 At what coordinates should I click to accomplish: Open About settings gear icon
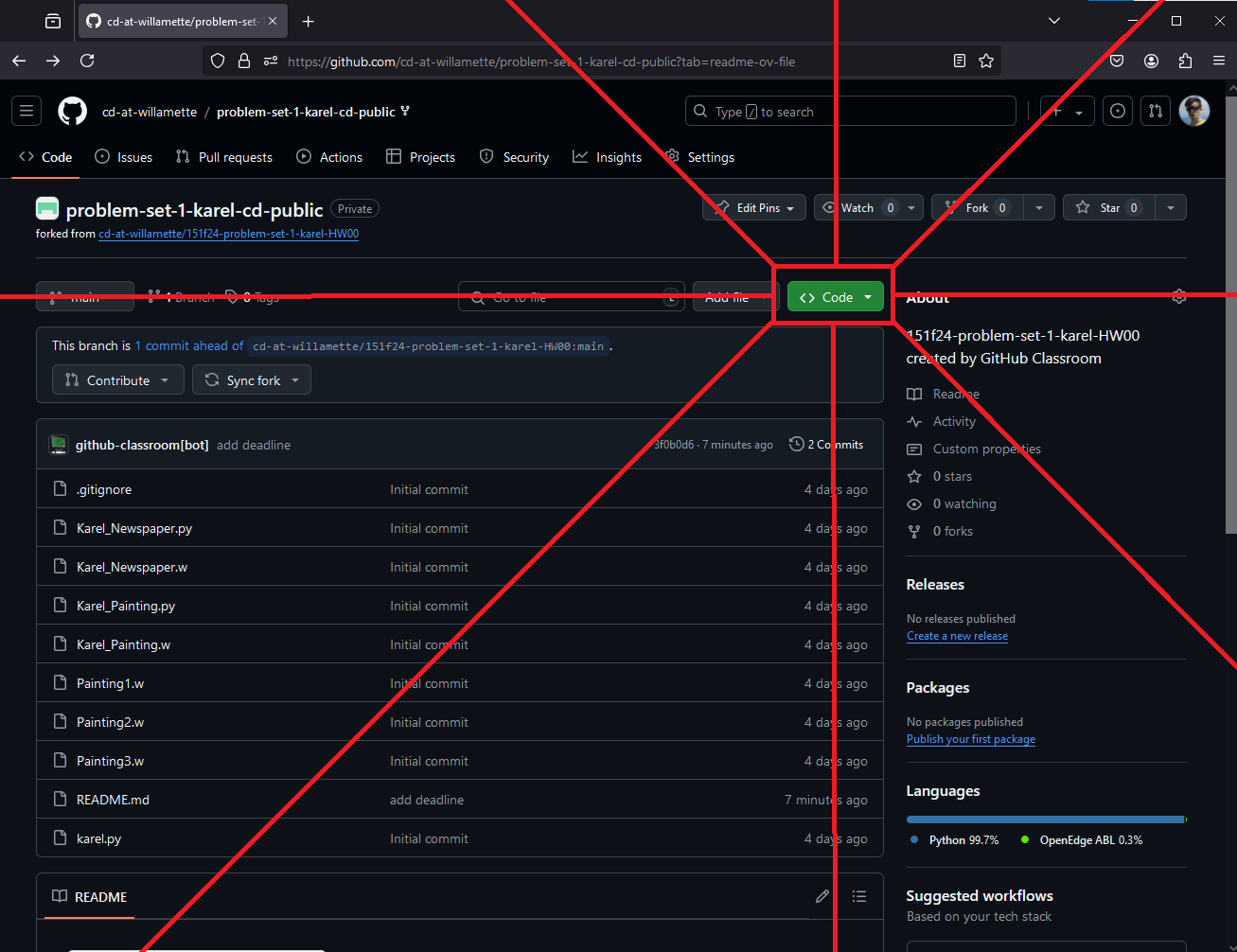click(1178, 297)
